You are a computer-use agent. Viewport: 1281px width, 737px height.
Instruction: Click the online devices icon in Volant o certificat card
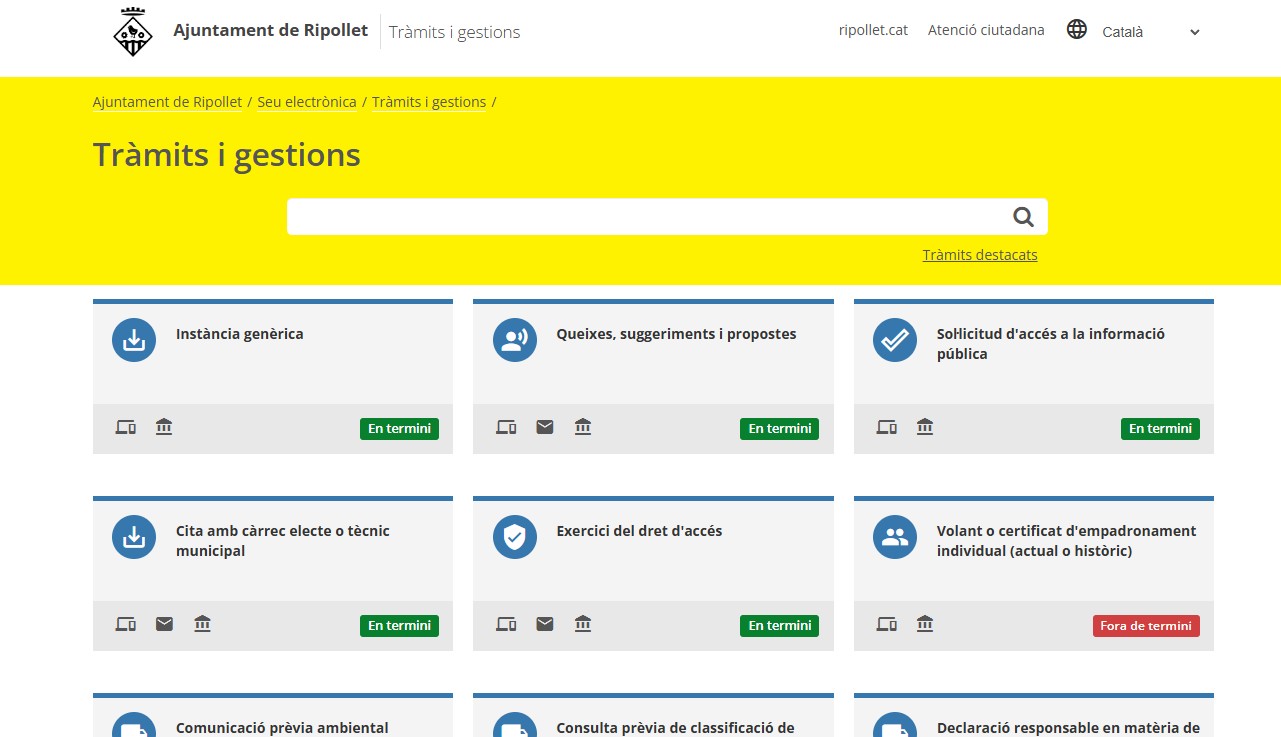(x=887, y=624)
